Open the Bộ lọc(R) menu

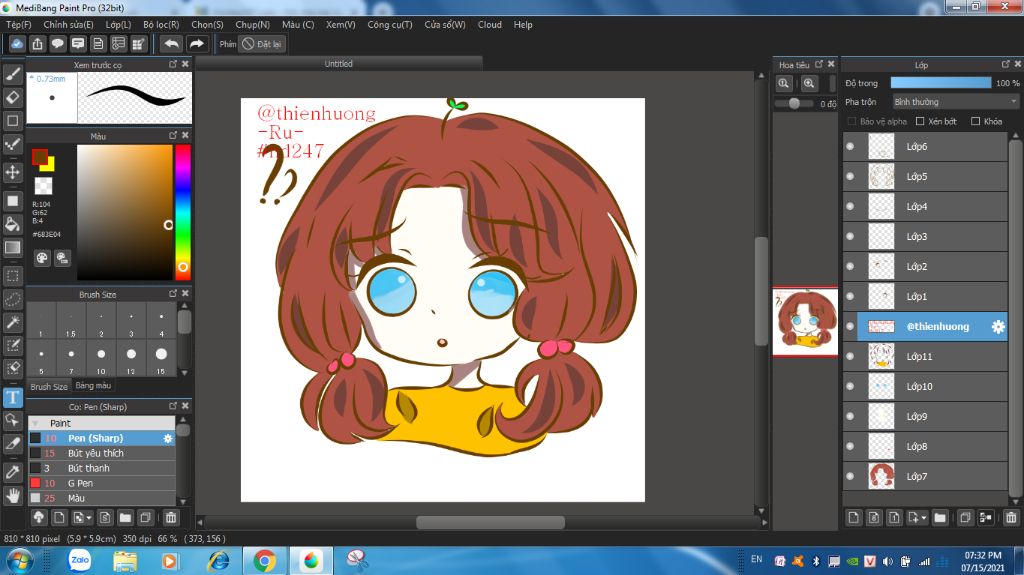coord(161,25)
